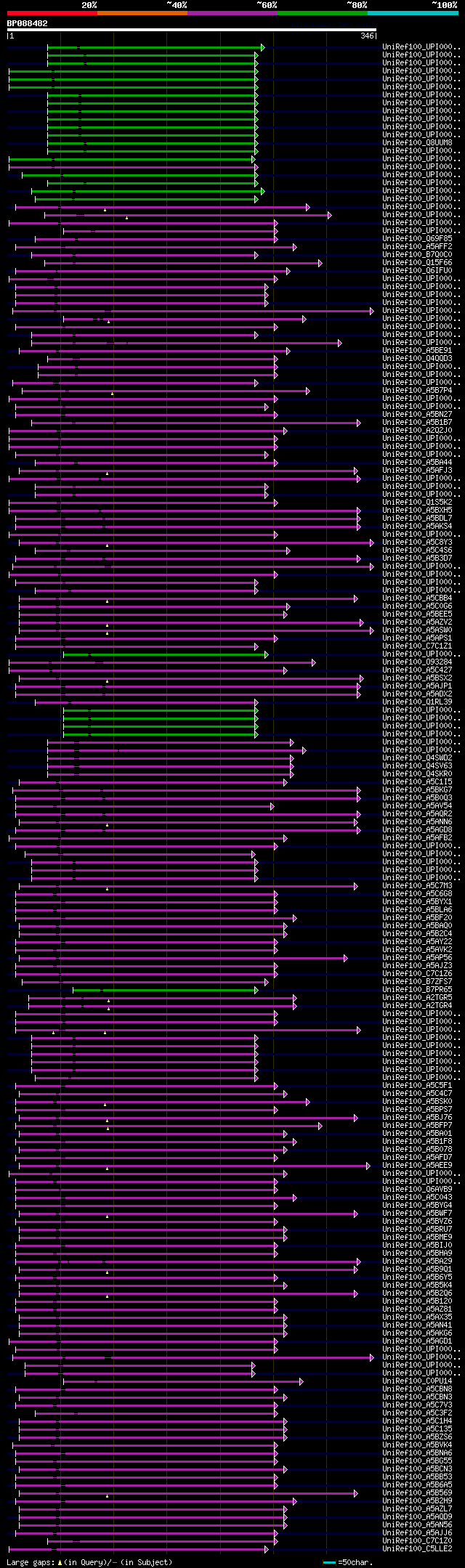
Task: Click the red 20% identity legend bar
Action: tap(52, 13)
